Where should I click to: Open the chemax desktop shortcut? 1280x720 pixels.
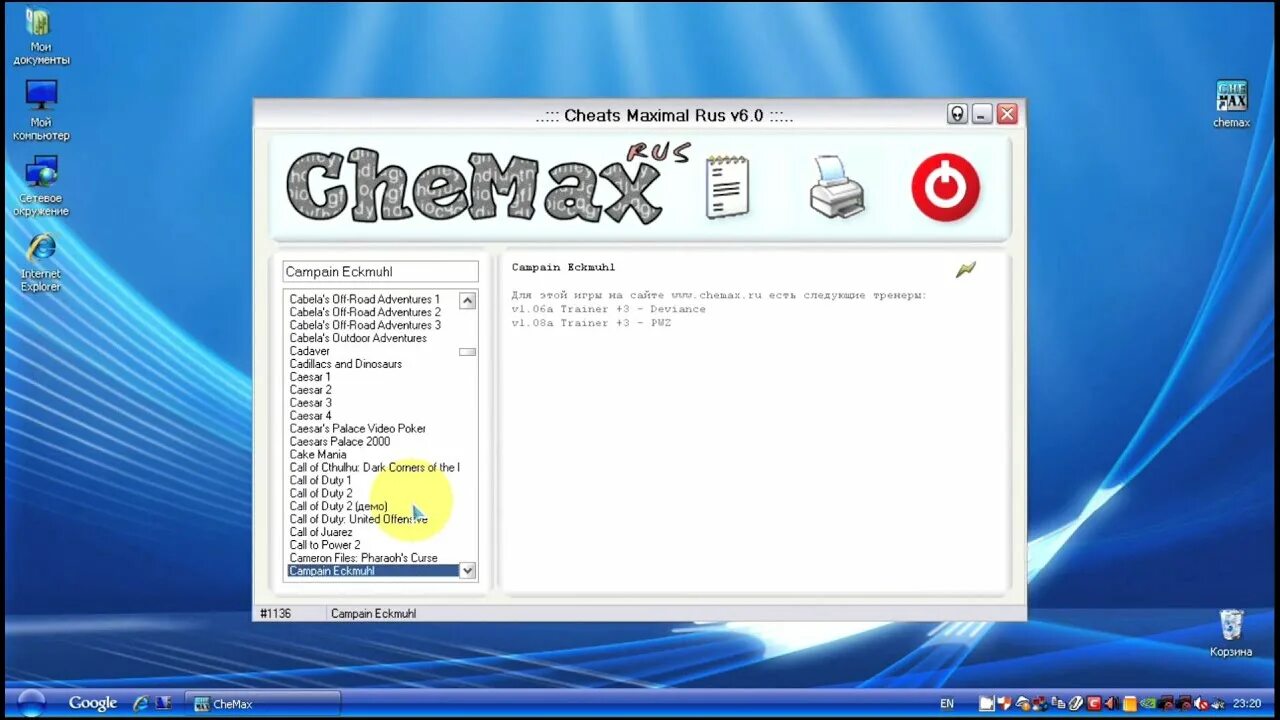(x=1231, y=104)
